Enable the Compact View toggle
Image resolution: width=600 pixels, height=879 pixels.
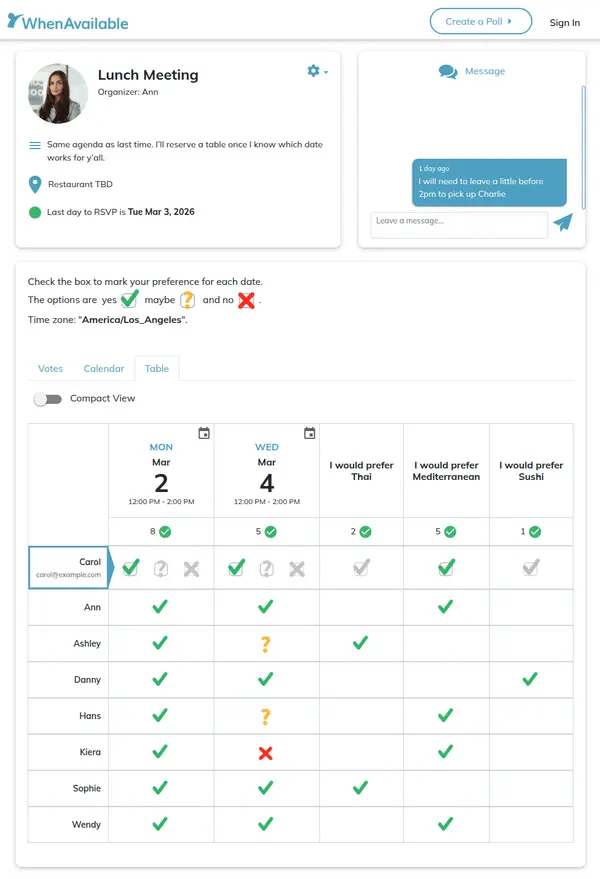[48, 398]
